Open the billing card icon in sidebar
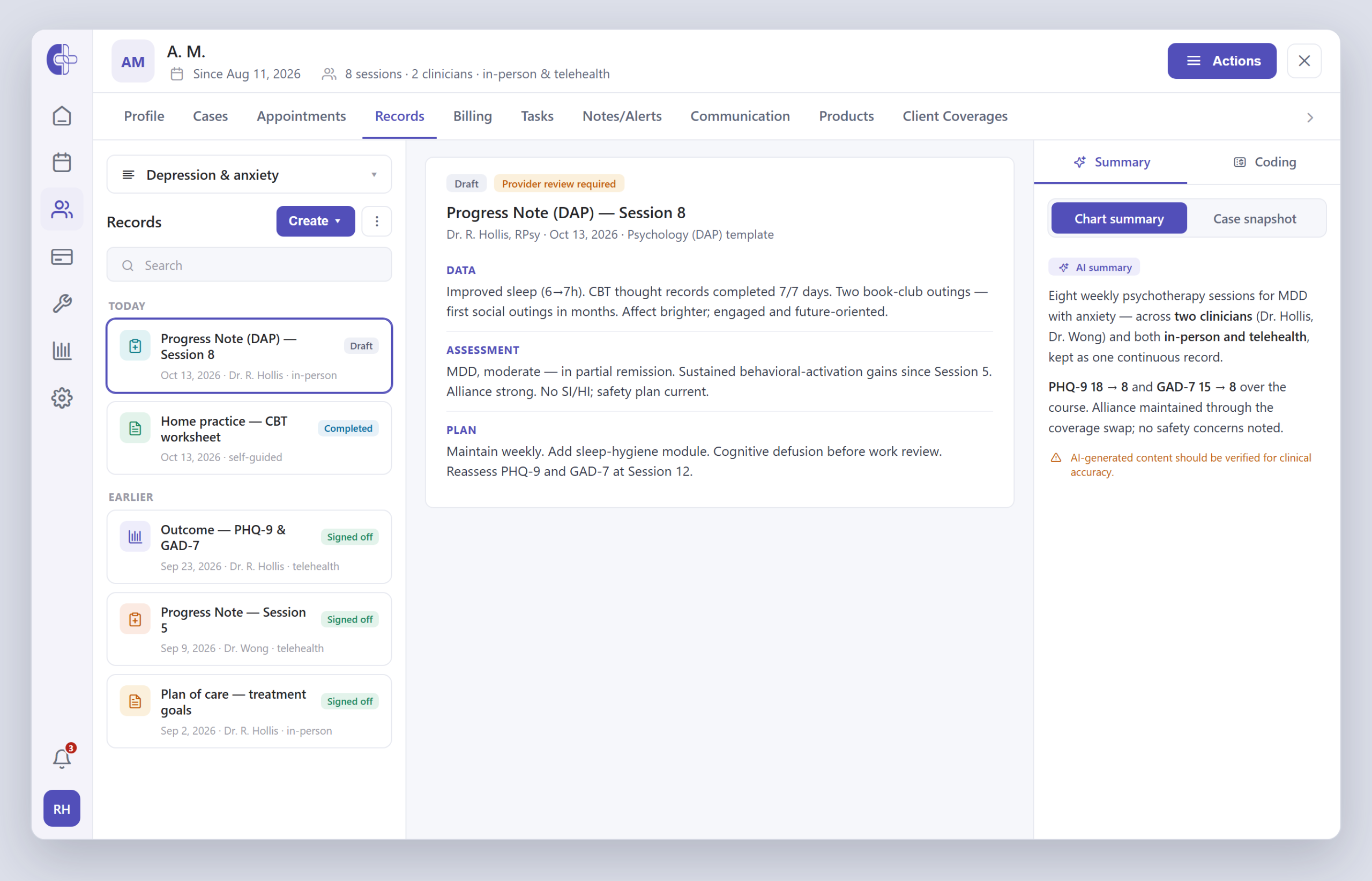 pyautogui.click(x=62, y=257)
